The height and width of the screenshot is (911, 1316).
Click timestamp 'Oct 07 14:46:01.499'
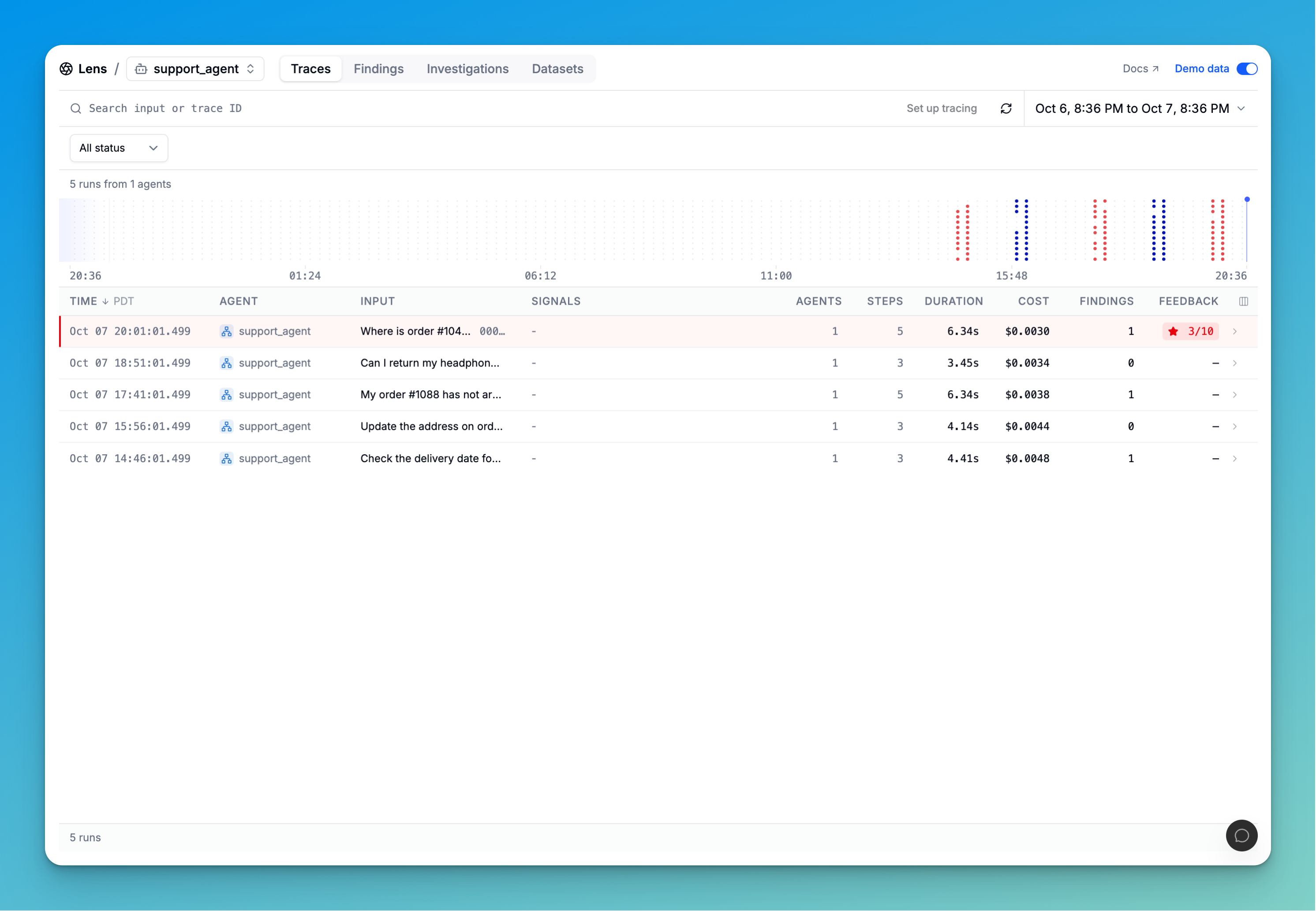(x=130, y=458)
